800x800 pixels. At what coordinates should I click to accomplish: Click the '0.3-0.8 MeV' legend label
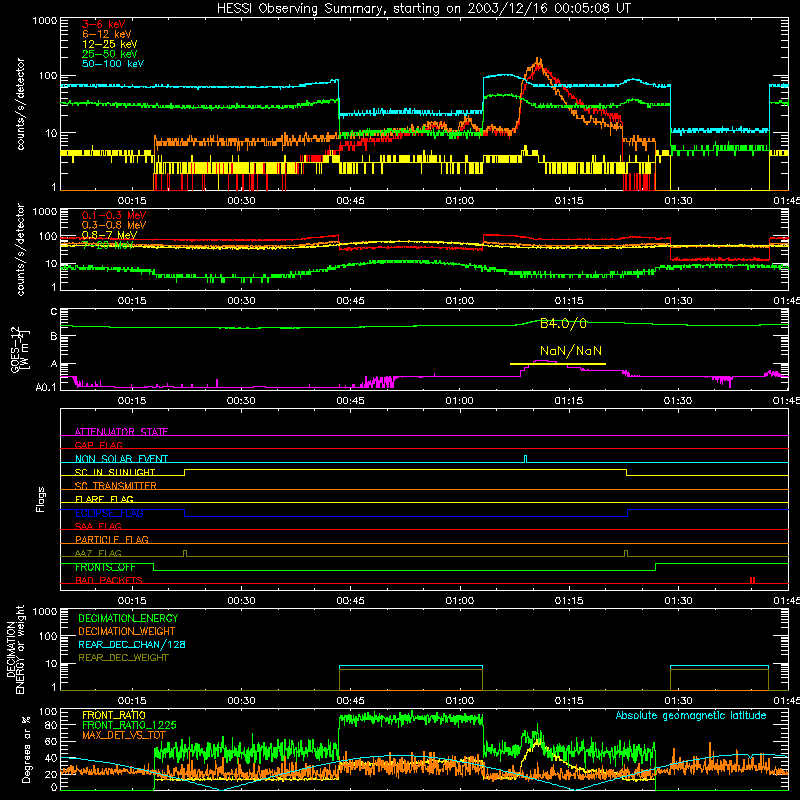pyautogui.click(x=114, y=225)
